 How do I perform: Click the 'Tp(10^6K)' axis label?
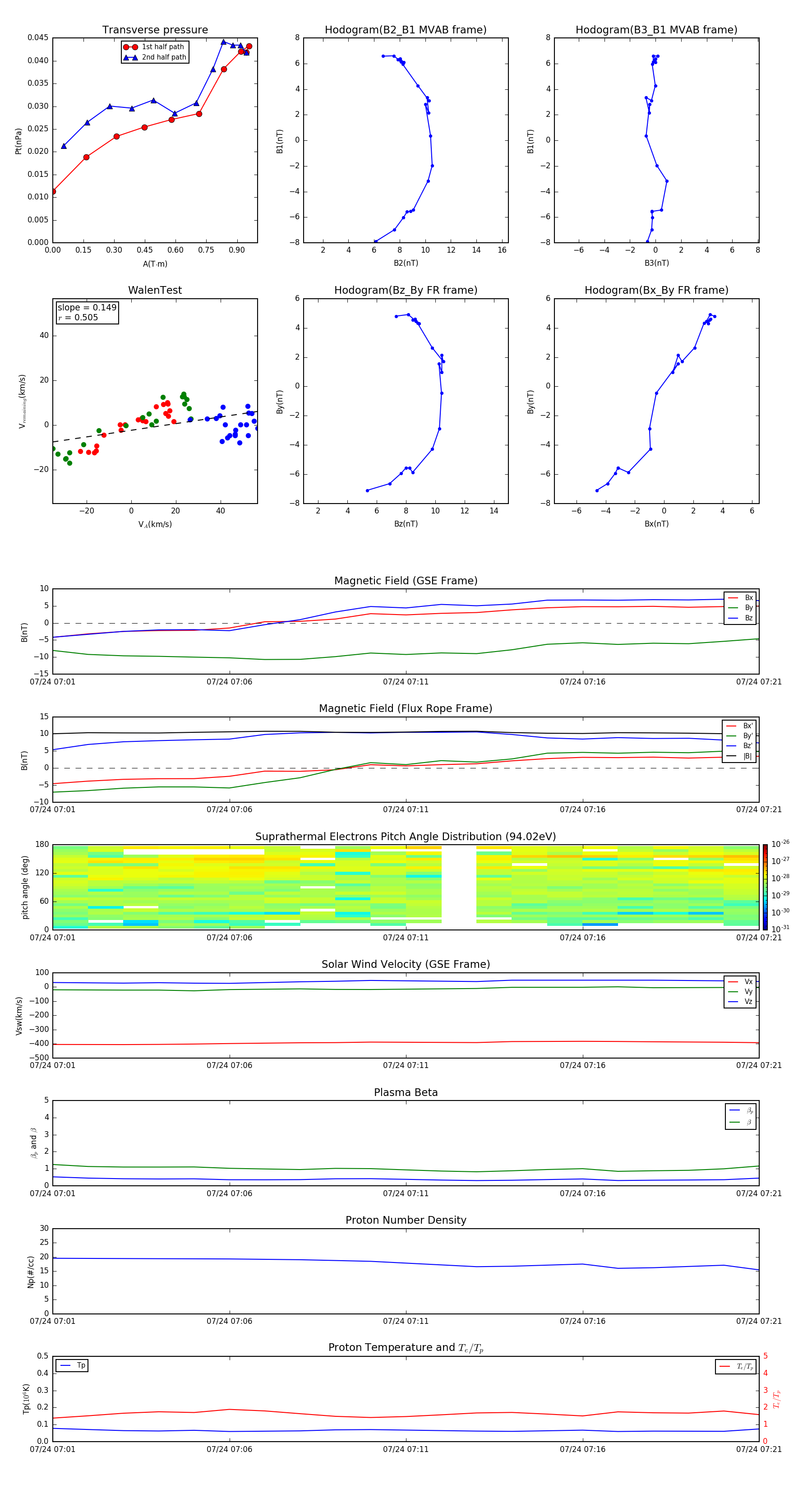(26, 1399)
